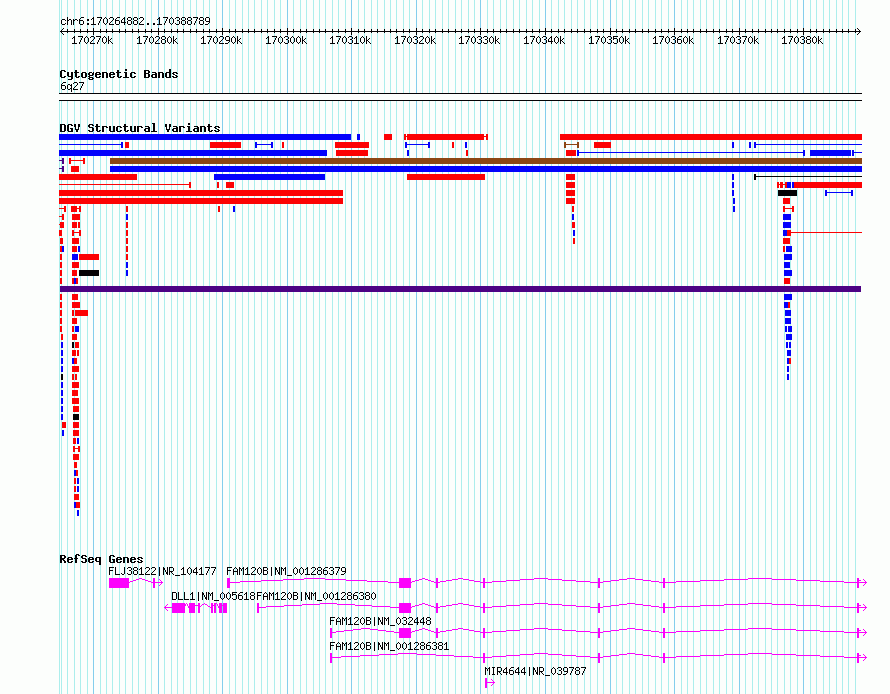Click the 170330k ruler label
Screen dimensions: 890x694
click(x=479, y=40)
